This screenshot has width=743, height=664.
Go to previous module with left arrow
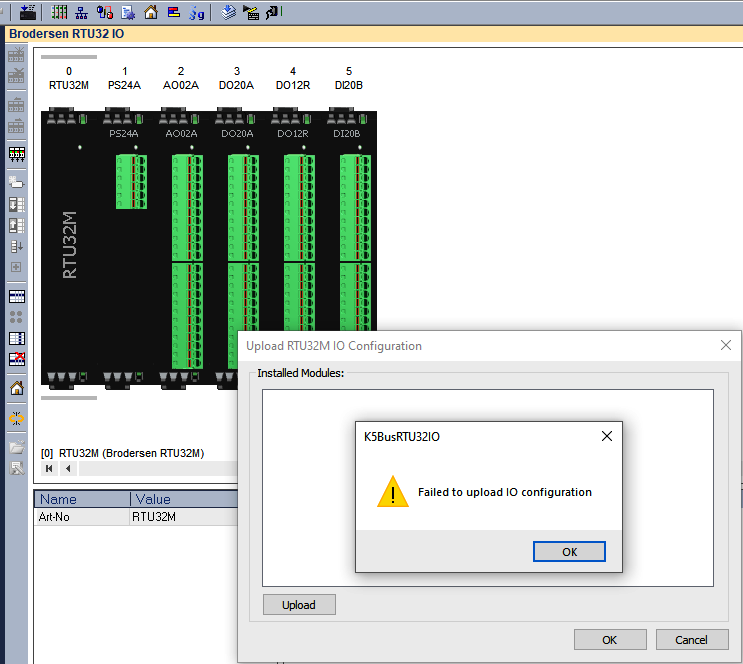point(68,469)
